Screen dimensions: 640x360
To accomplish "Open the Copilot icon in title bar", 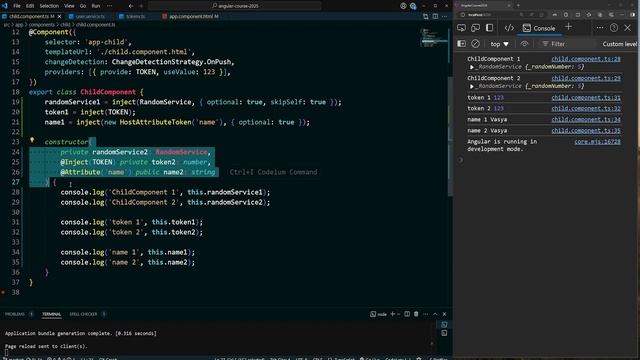I will click(413, 6).
